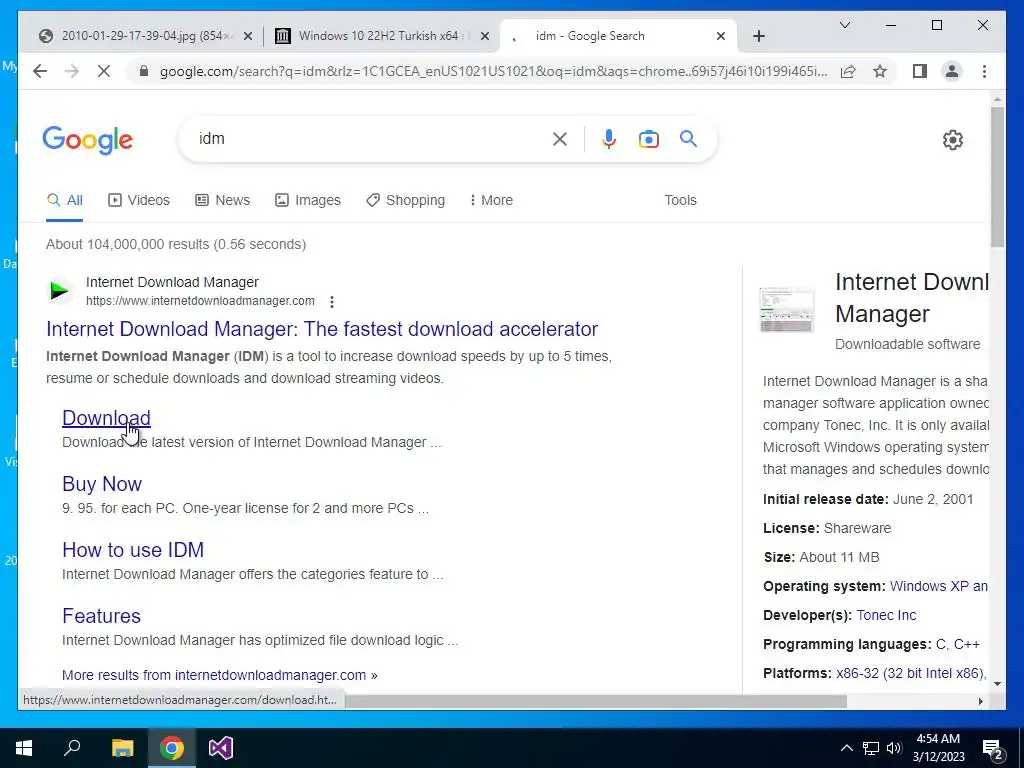Screen dimensions: 1024x768
Task: Click Chrome icon in taskbar
Action: coord(171,748)
